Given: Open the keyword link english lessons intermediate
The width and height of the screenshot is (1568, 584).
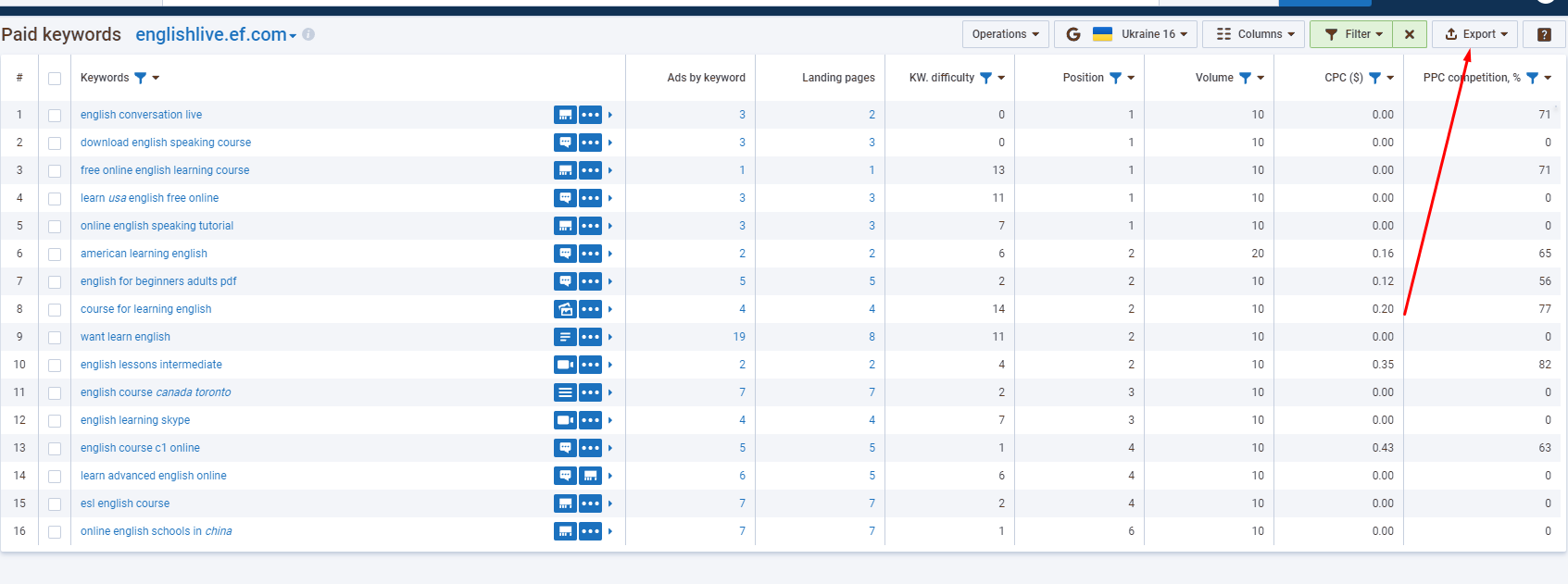Looking at the screenshot, I should (151, 365).
